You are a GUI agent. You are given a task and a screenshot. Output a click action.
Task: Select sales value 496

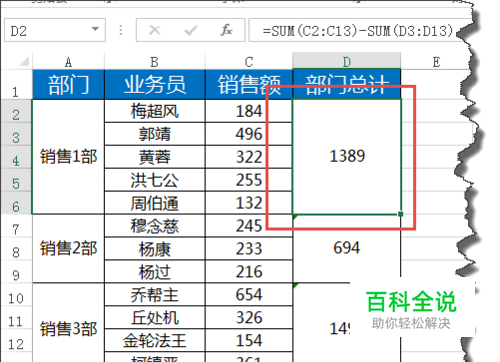tap(249, 134)
